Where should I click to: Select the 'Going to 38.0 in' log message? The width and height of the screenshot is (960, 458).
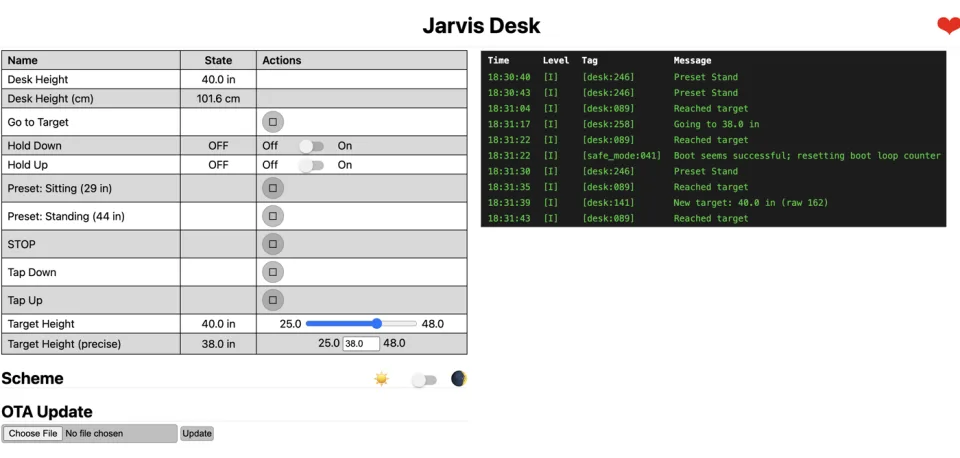pyautogui.click(x=716, y=124)
